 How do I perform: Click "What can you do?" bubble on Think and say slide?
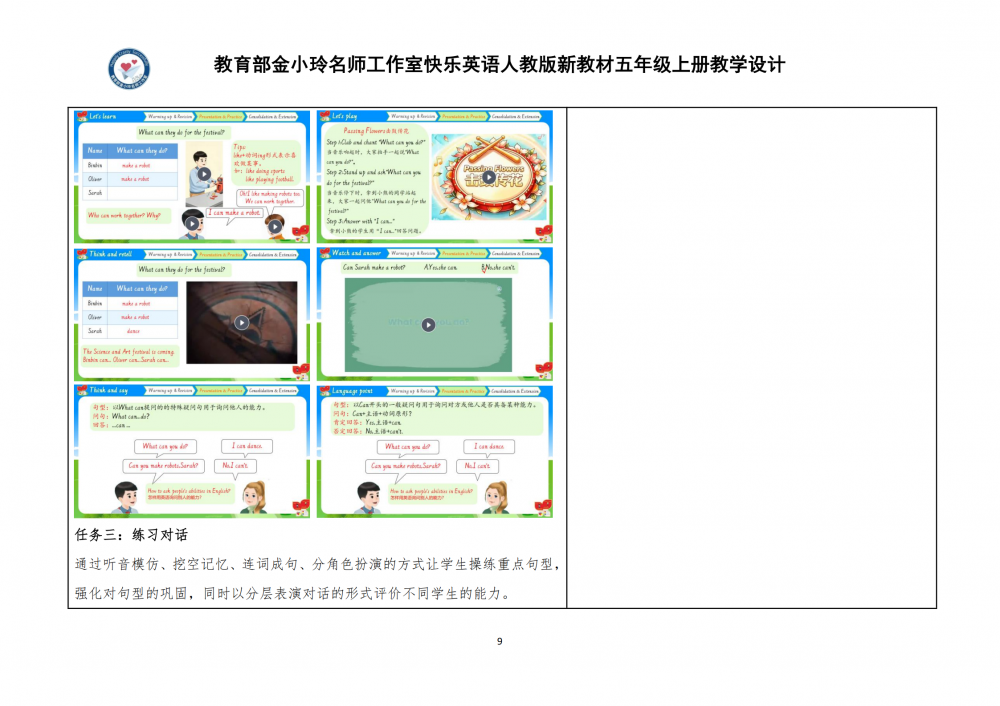(165, 446)
